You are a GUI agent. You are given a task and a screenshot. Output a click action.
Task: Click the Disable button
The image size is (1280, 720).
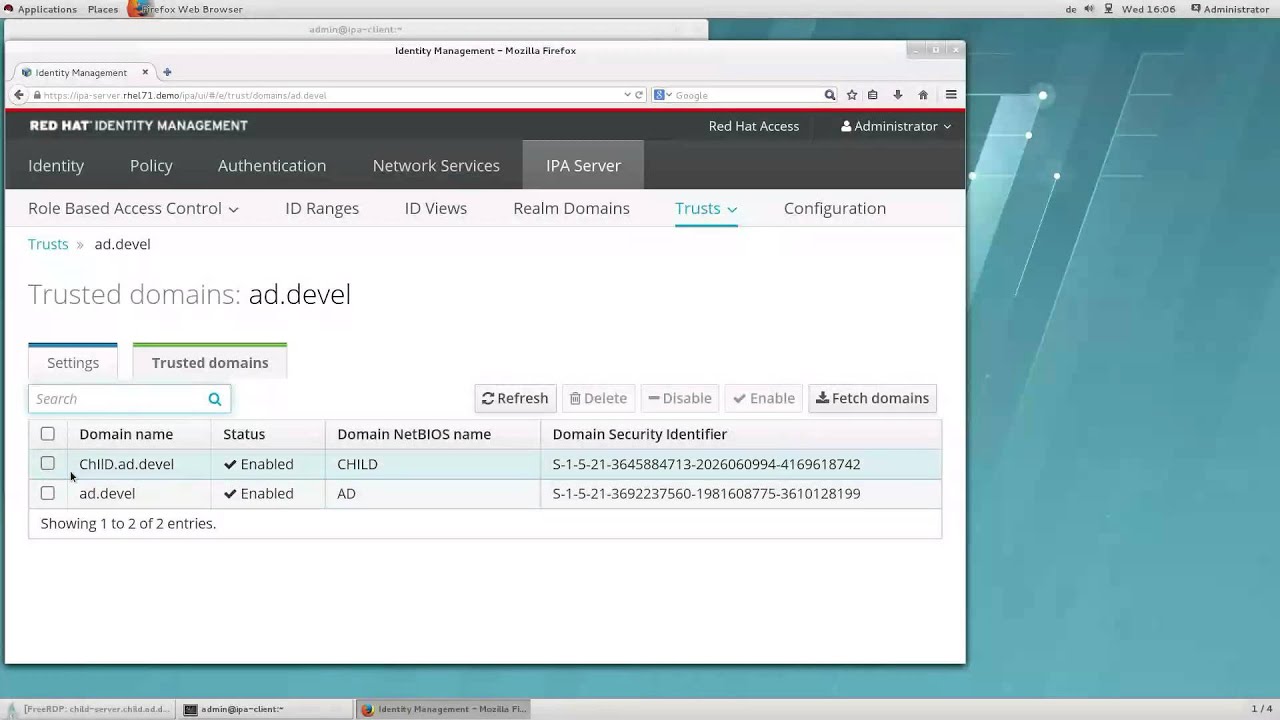[x=680, y=398]
